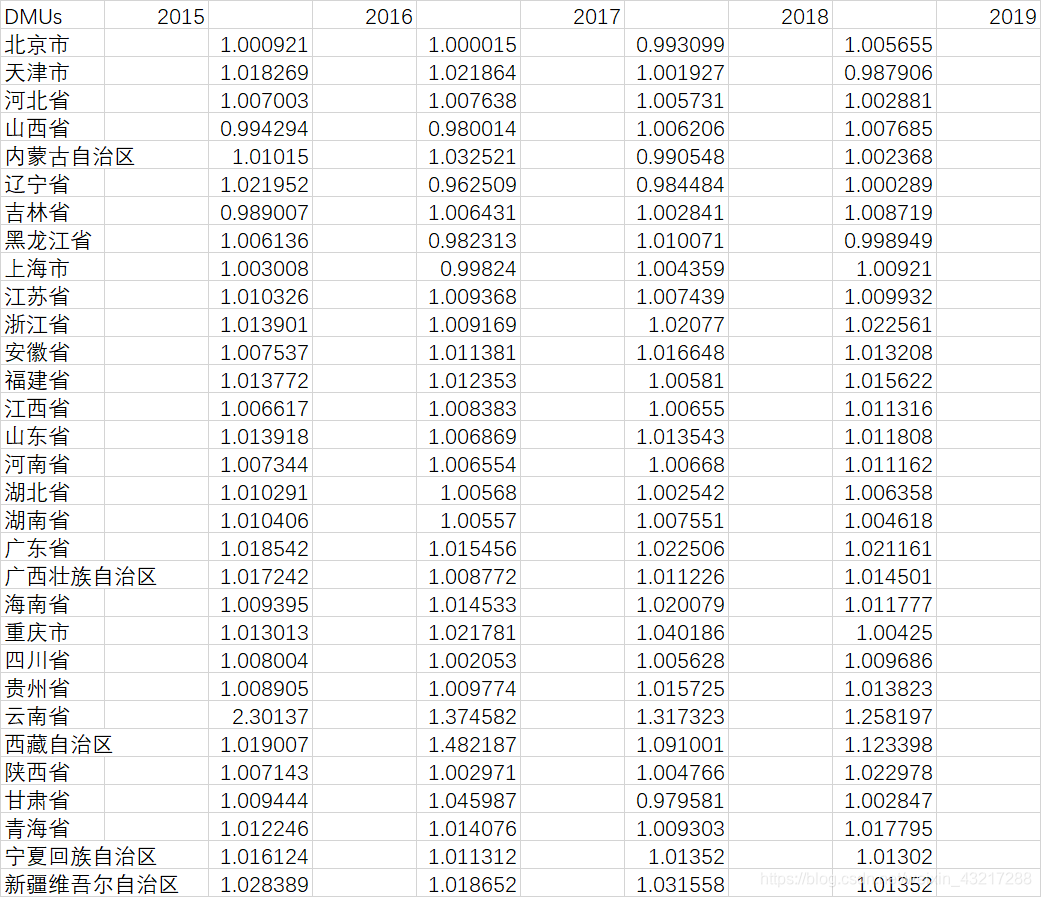The height and width of the screenshot is (897, 1041).
Task: Select the 海南省 row label
Action: click(52, 603)
